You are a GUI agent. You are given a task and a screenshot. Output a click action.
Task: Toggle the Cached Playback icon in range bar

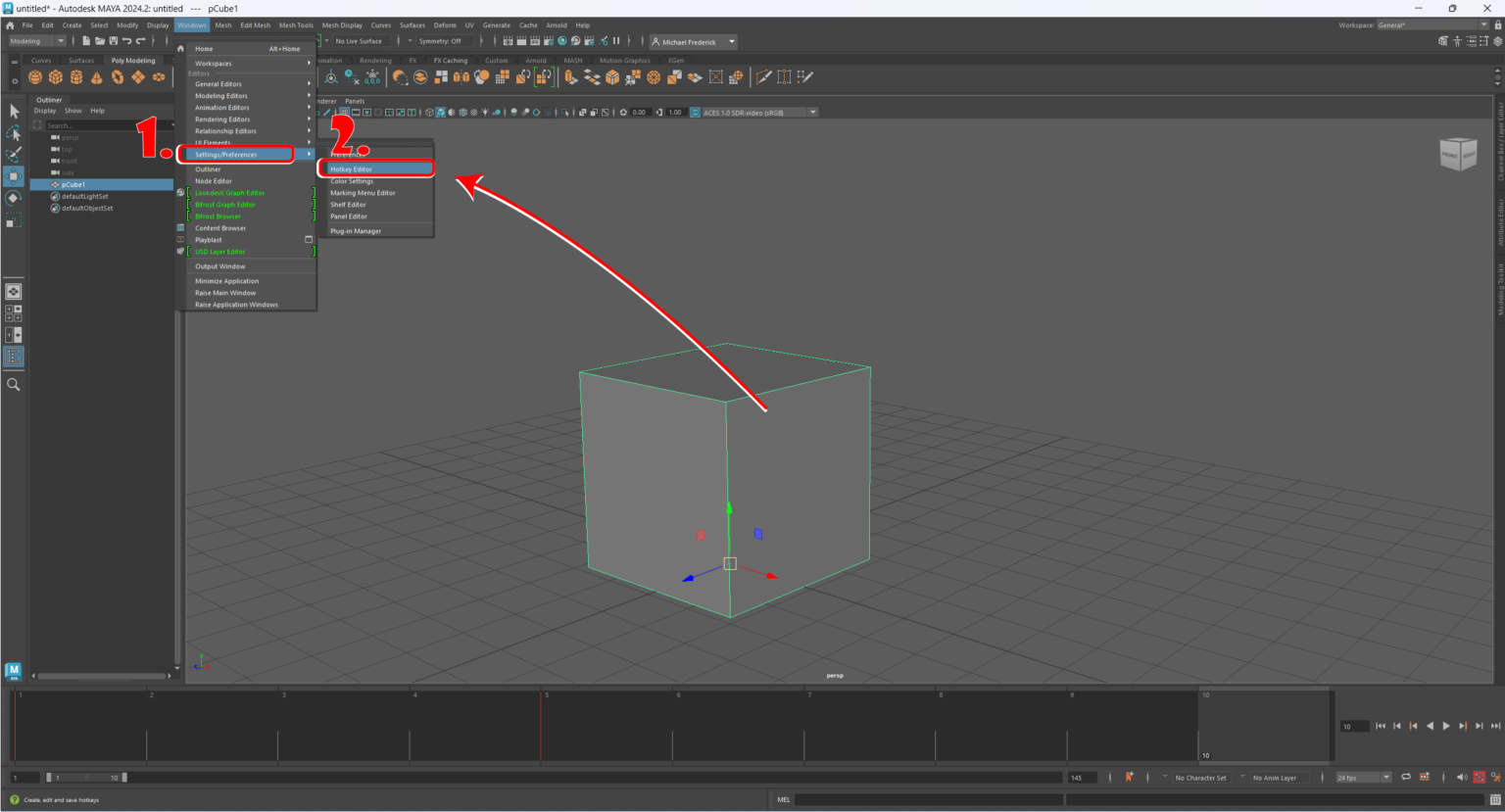[x=1425, y=777]
